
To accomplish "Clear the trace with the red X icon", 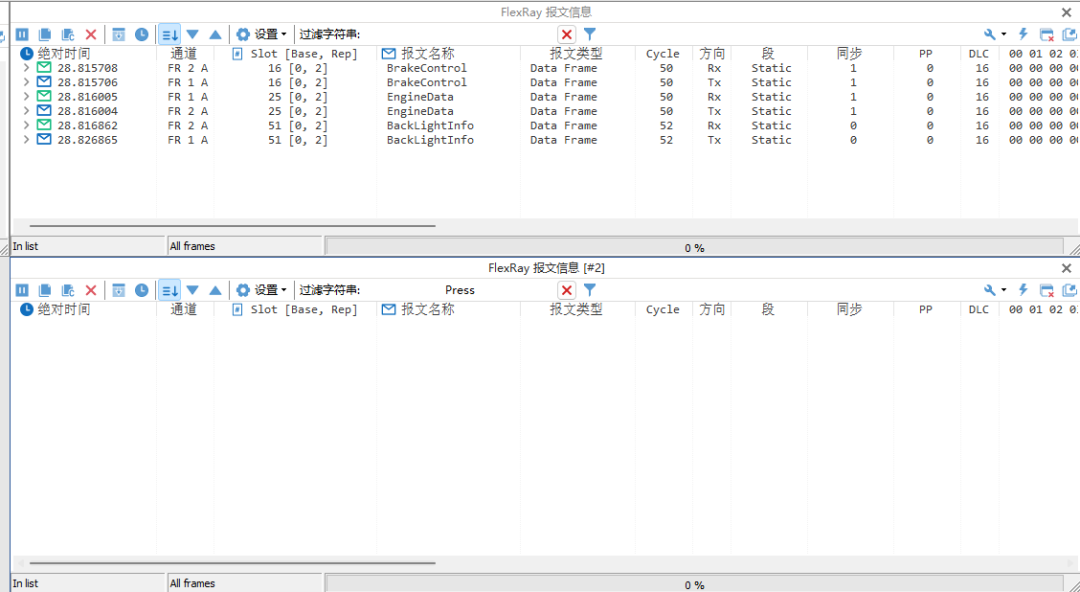I will [x=90, y=34].
